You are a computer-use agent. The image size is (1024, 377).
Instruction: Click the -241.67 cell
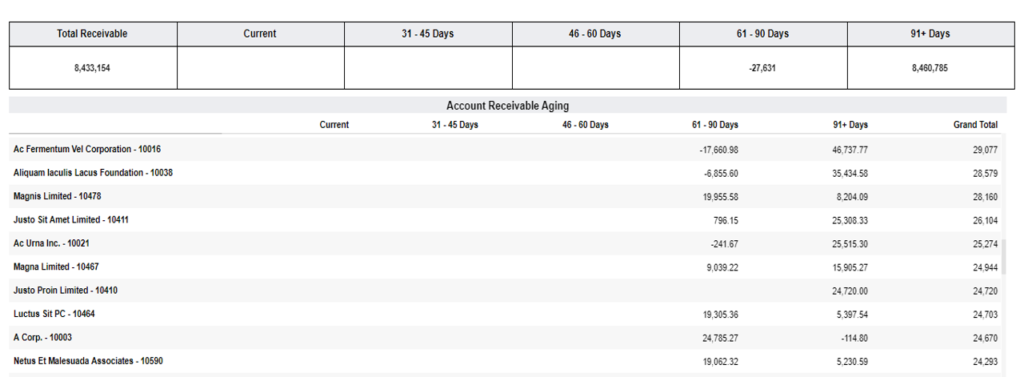click(x=725, y=244)
